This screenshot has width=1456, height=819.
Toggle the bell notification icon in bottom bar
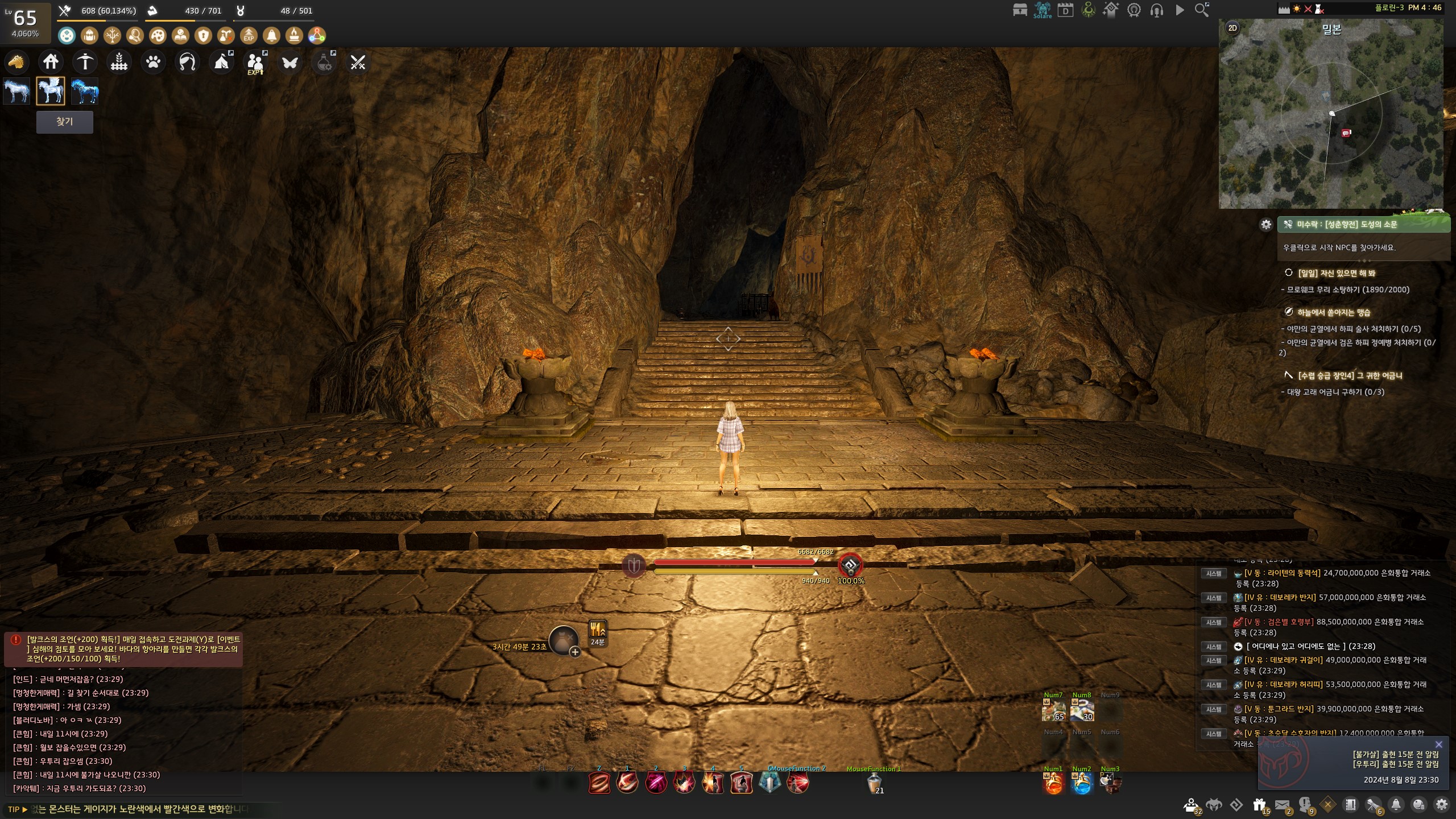tap(1396, 805)
